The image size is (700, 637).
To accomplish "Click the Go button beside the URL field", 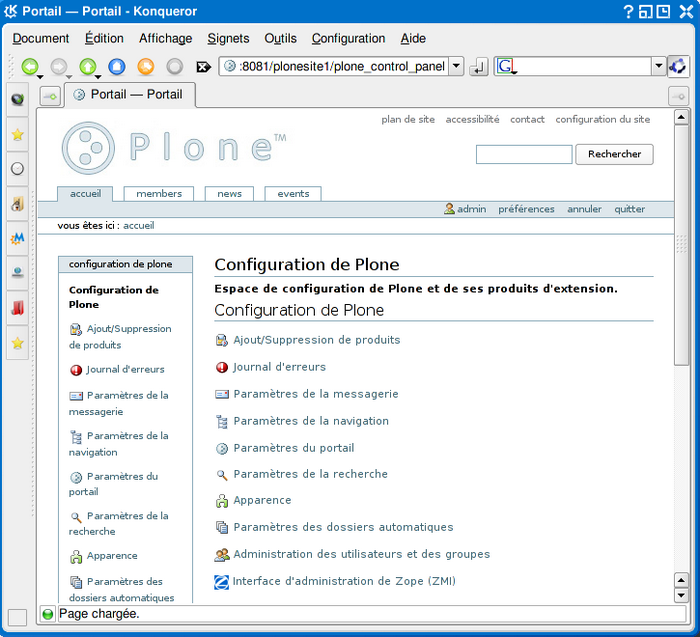I will 478,67.
